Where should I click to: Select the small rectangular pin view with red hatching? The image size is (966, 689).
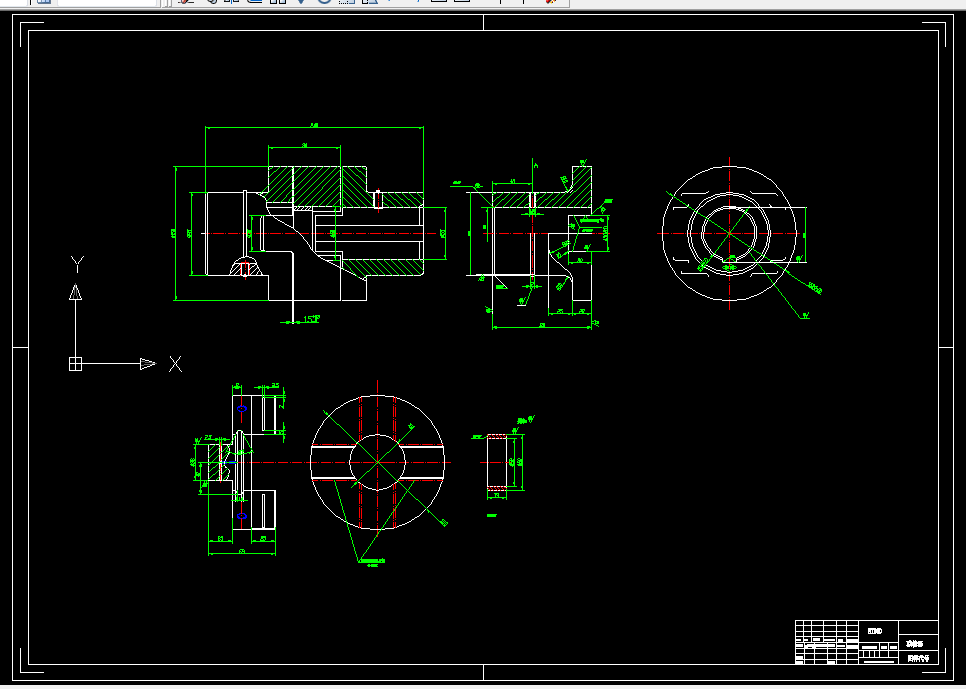pos(497,462)
